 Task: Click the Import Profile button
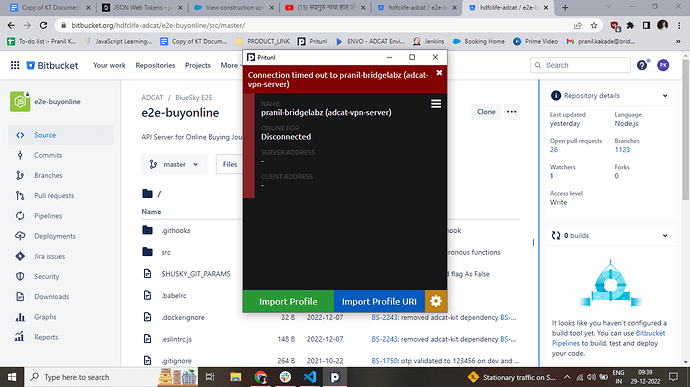pos(288,301)
